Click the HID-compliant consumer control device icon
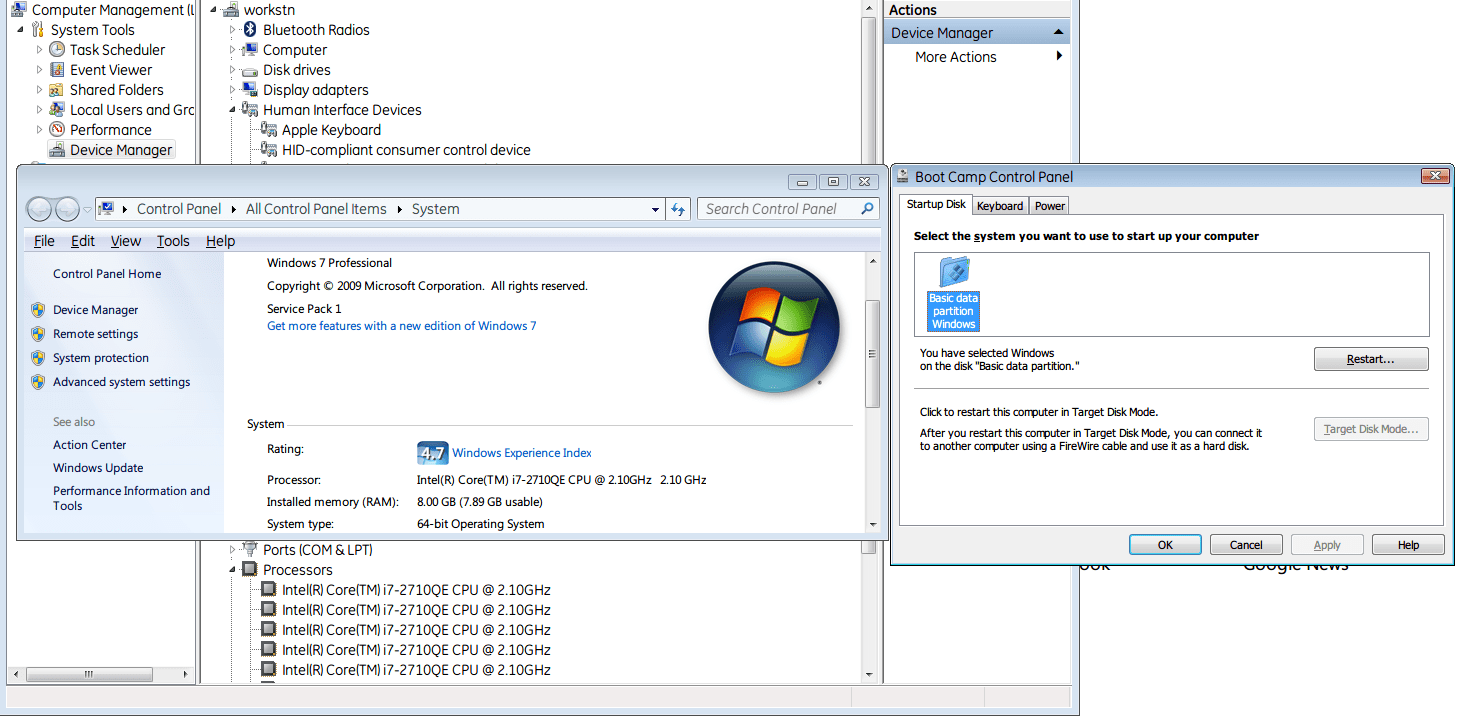This screenshot has width=1457, height=717. coord(269,150)
